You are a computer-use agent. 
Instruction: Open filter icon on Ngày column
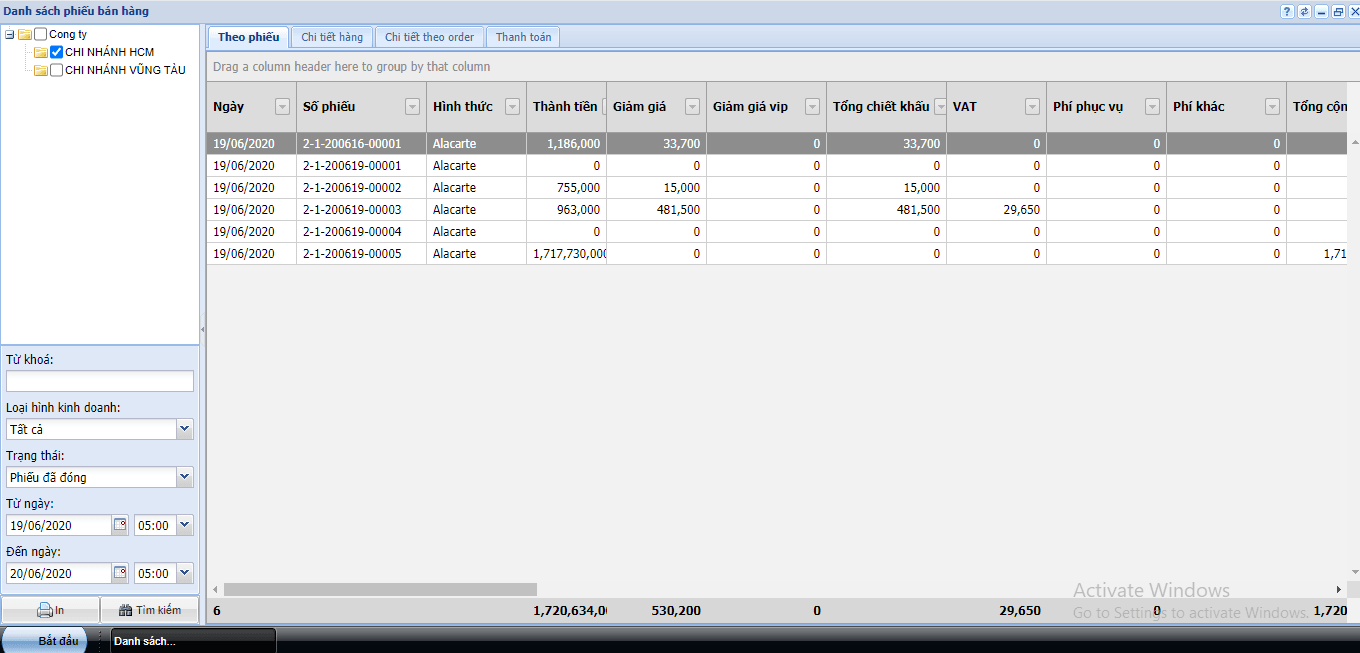point(282,107)
